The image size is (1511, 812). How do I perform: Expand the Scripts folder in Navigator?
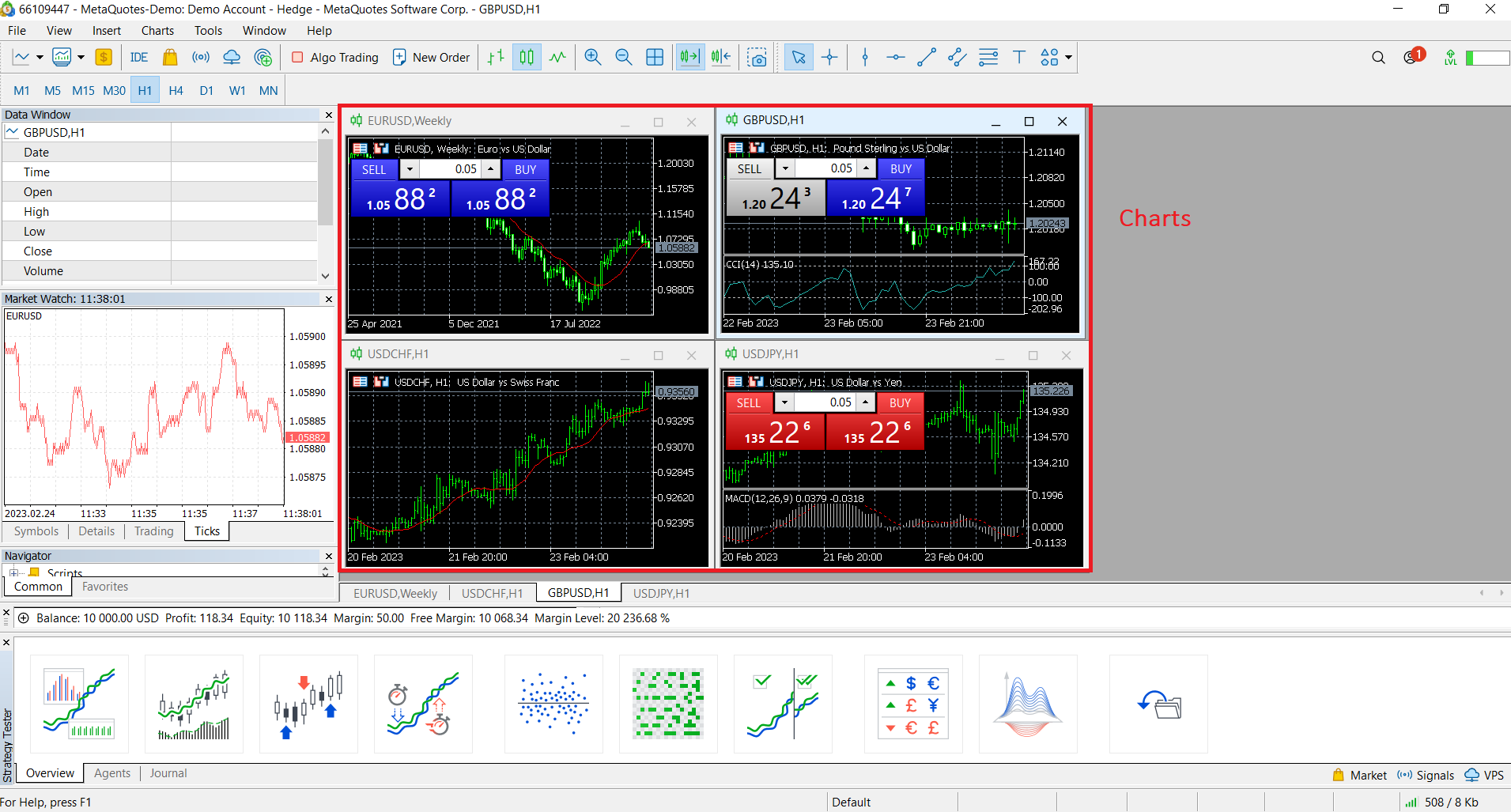(x=13, y=572)
